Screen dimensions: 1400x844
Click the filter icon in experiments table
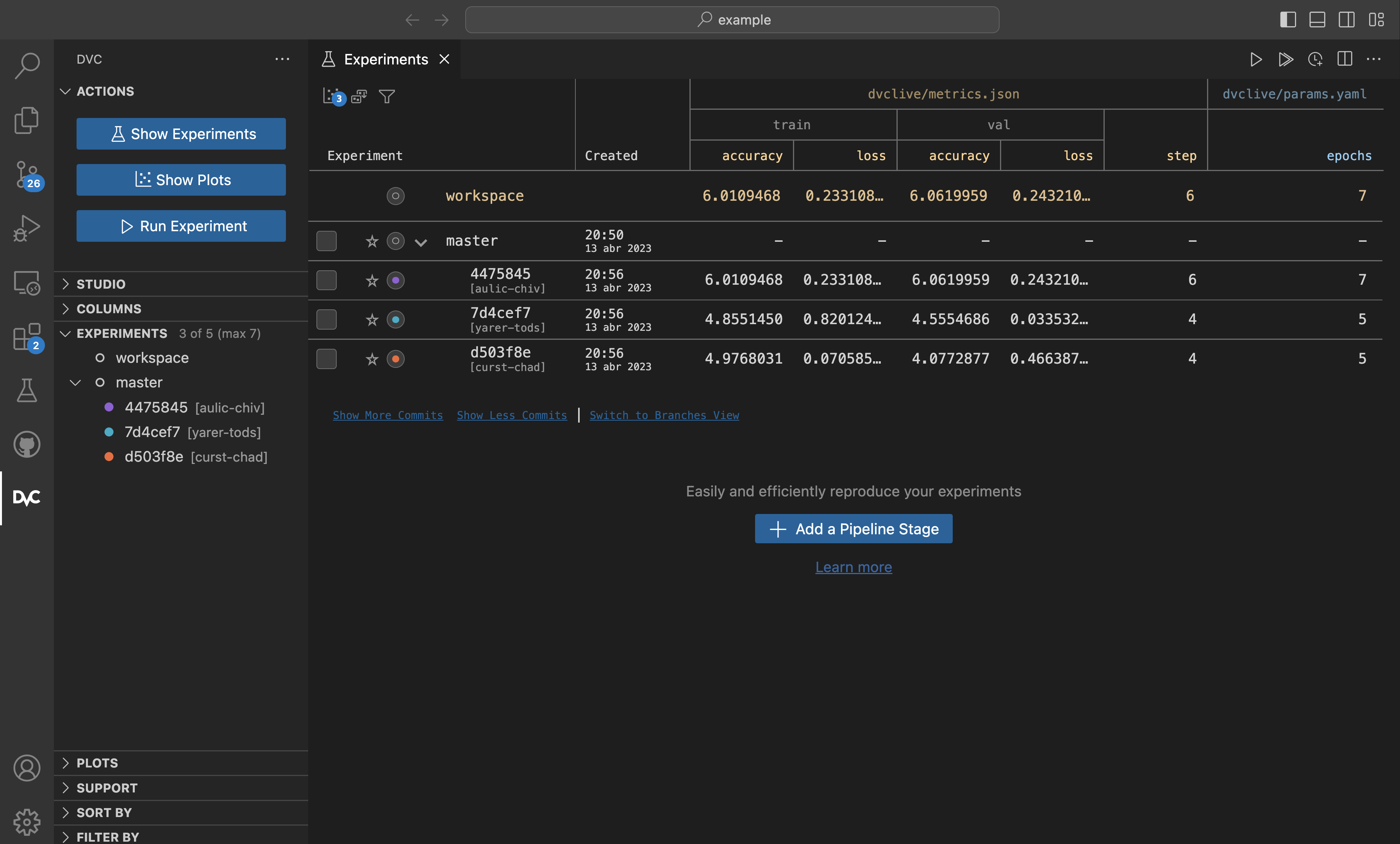tap(387, 96)
